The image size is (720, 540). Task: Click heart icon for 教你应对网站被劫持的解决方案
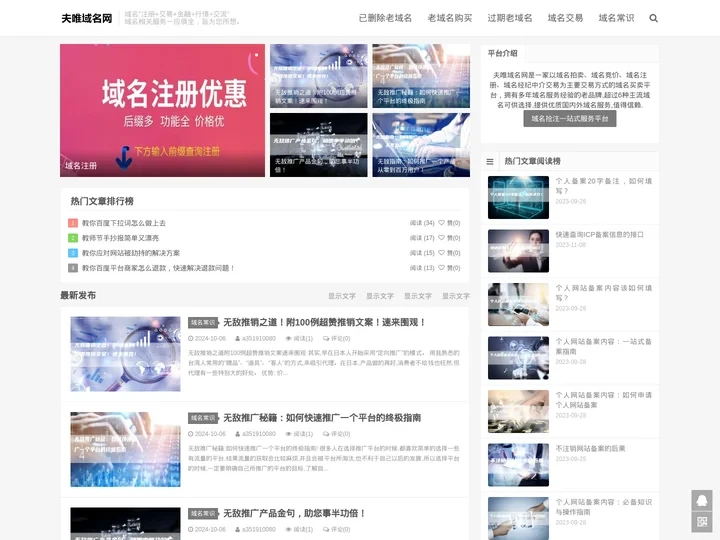coord(441,253)
